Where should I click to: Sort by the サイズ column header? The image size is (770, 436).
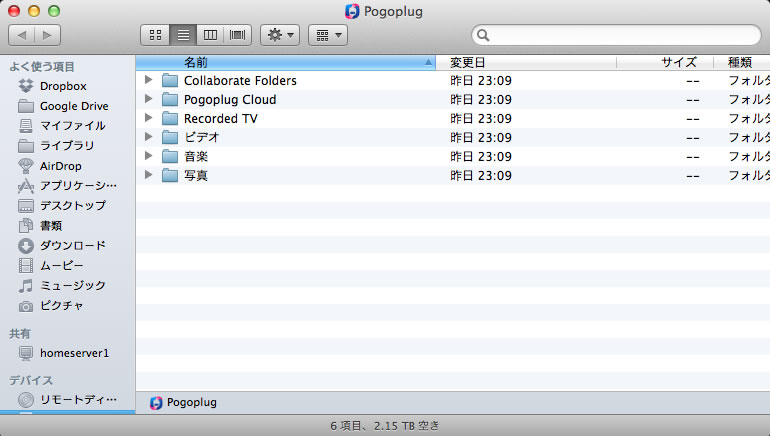pyautogui.click(x=665, y=62)
